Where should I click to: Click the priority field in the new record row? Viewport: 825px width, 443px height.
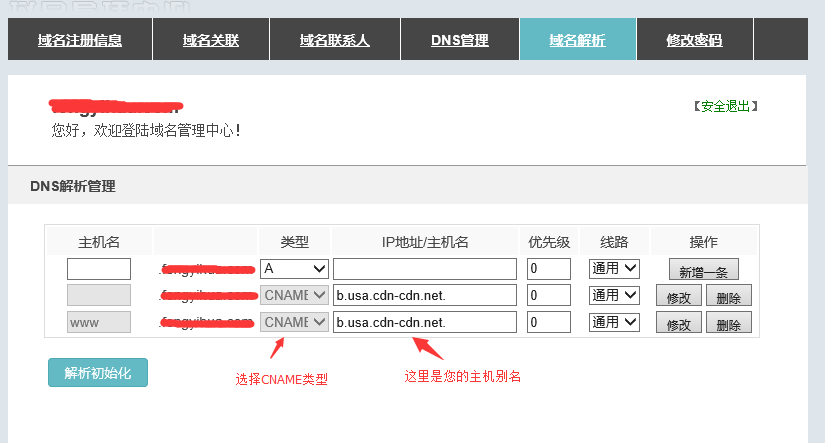coord(549,269)
